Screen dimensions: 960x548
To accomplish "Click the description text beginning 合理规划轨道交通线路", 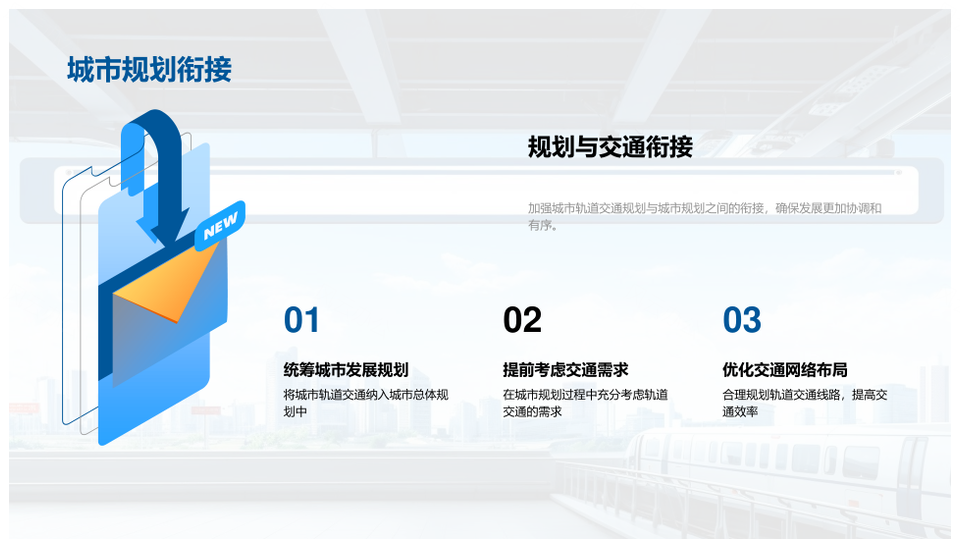I will 805,403.
